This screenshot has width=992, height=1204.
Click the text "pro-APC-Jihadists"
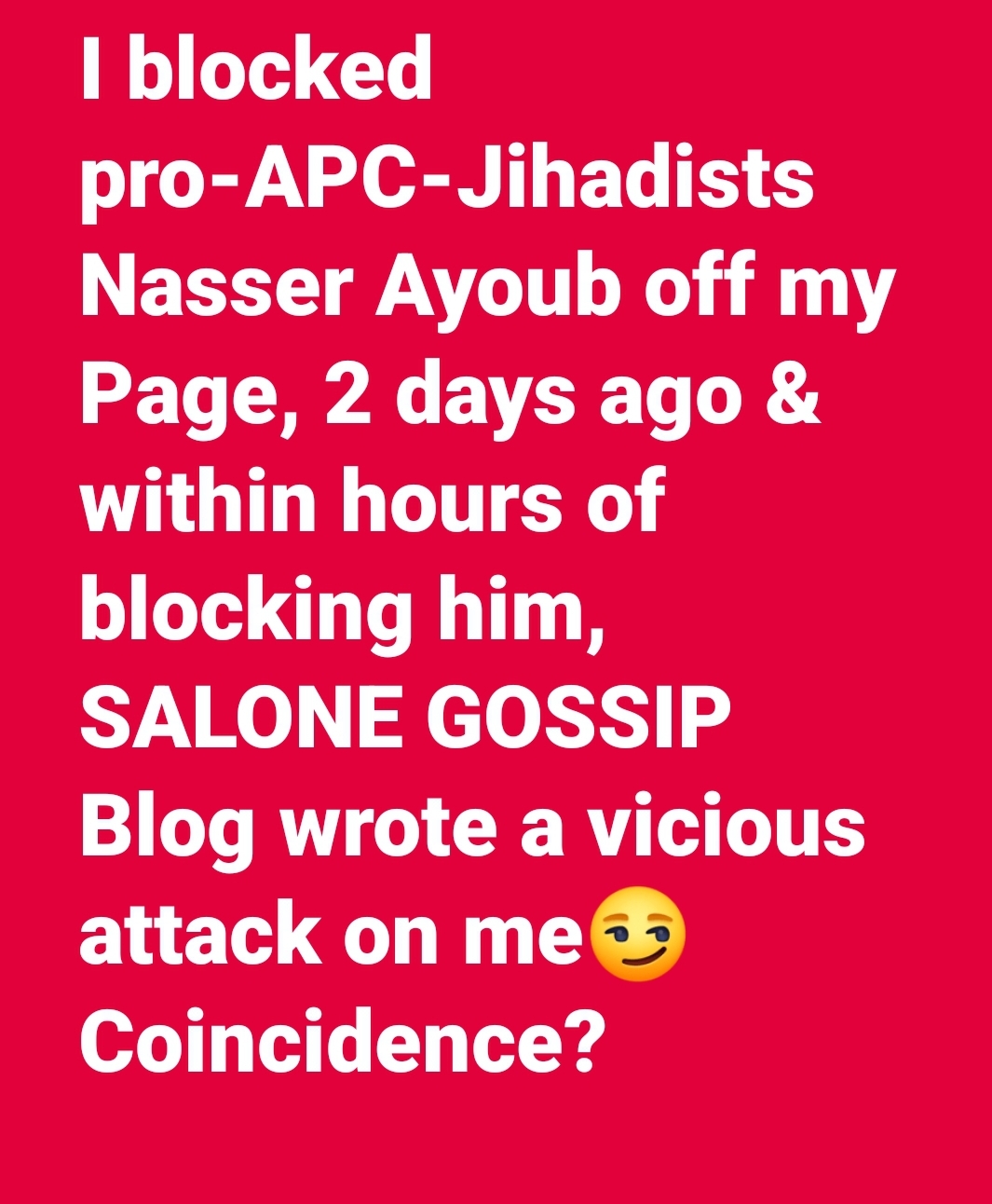coord(447,182)
